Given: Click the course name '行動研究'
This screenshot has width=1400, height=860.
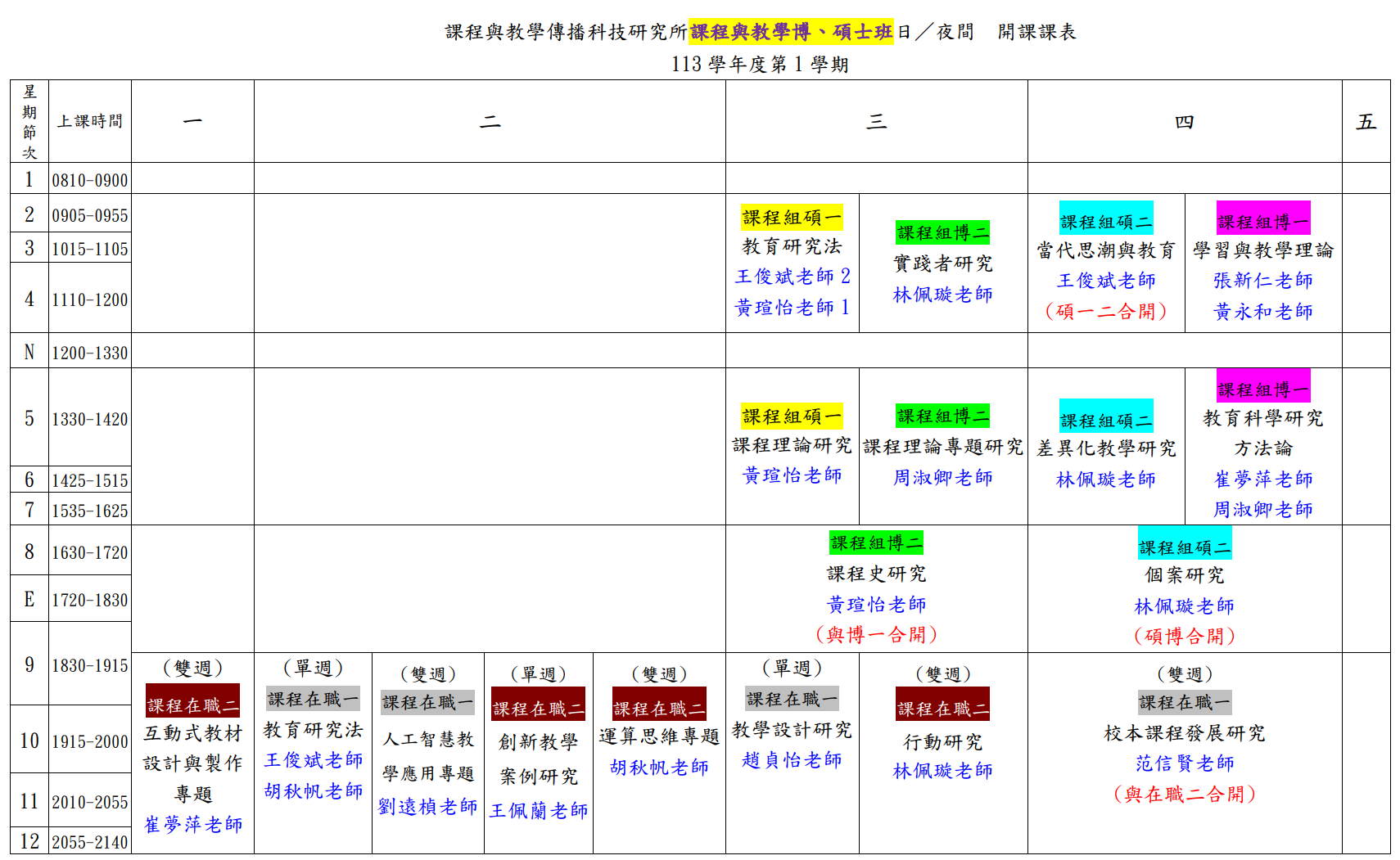Looking at the screenshot, I should (943, 742).
